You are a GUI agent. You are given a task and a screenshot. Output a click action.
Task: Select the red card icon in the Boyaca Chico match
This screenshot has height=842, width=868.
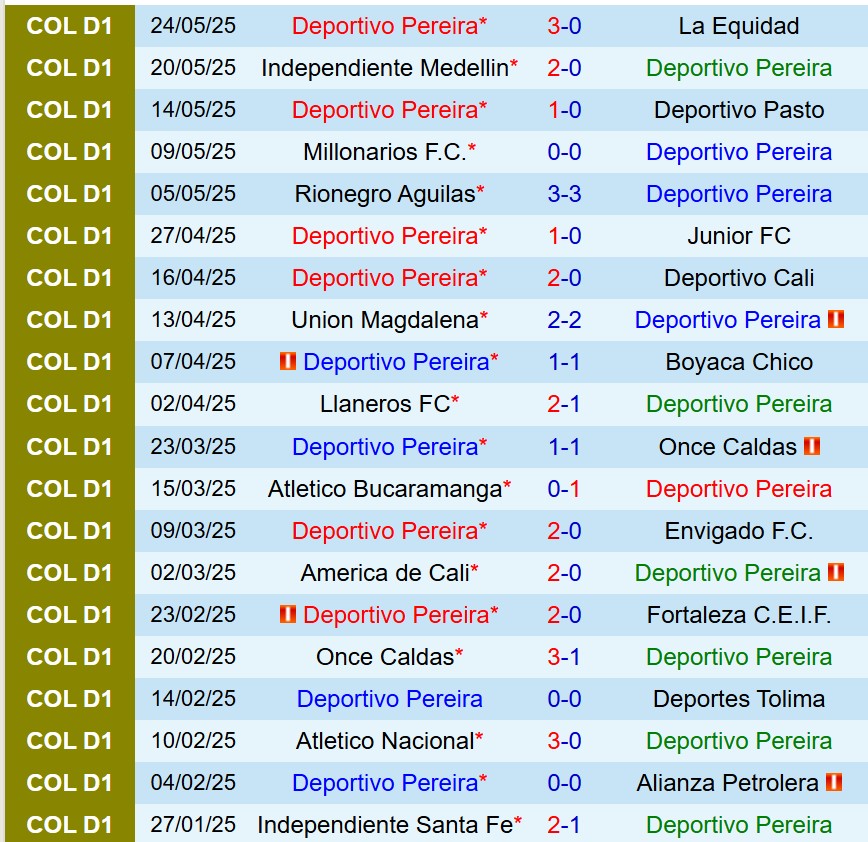[x=288, y=362]
